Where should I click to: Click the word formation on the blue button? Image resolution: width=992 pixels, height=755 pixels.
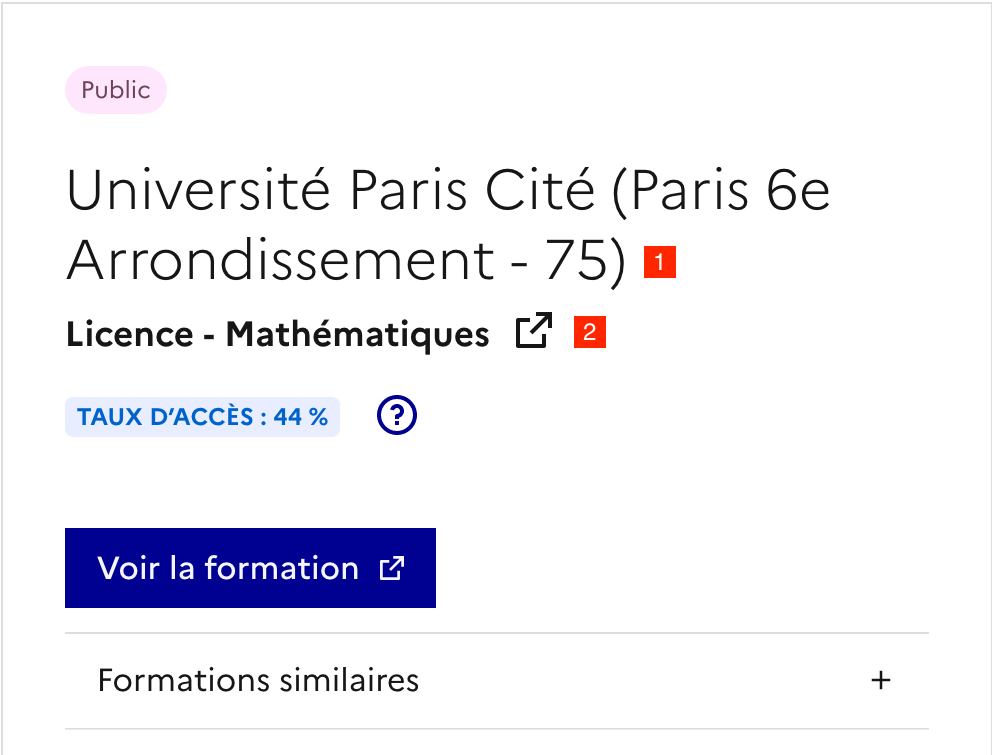pos(281,568)
